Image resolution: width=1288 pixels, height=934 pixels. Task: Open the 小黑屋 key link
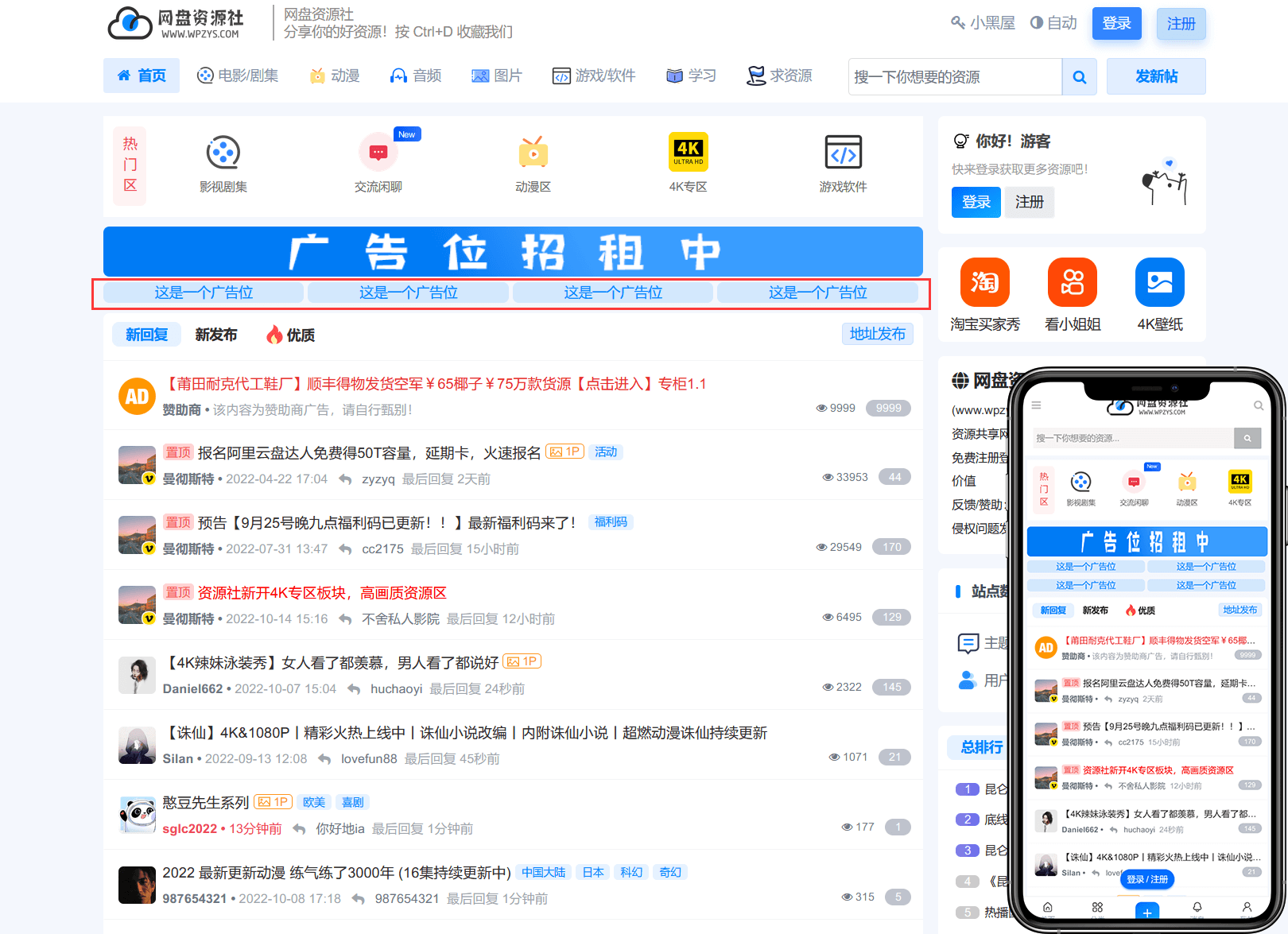[983, 23]
